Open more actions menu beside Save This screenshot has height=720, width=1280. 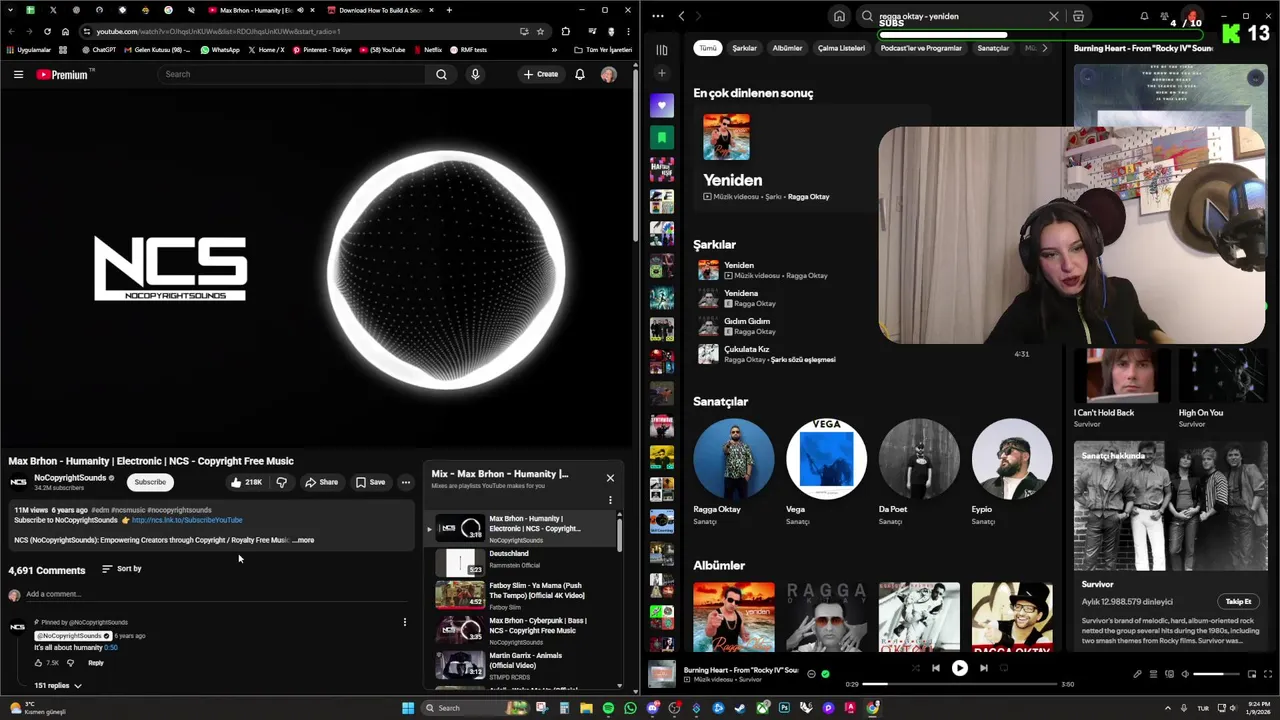406,482
